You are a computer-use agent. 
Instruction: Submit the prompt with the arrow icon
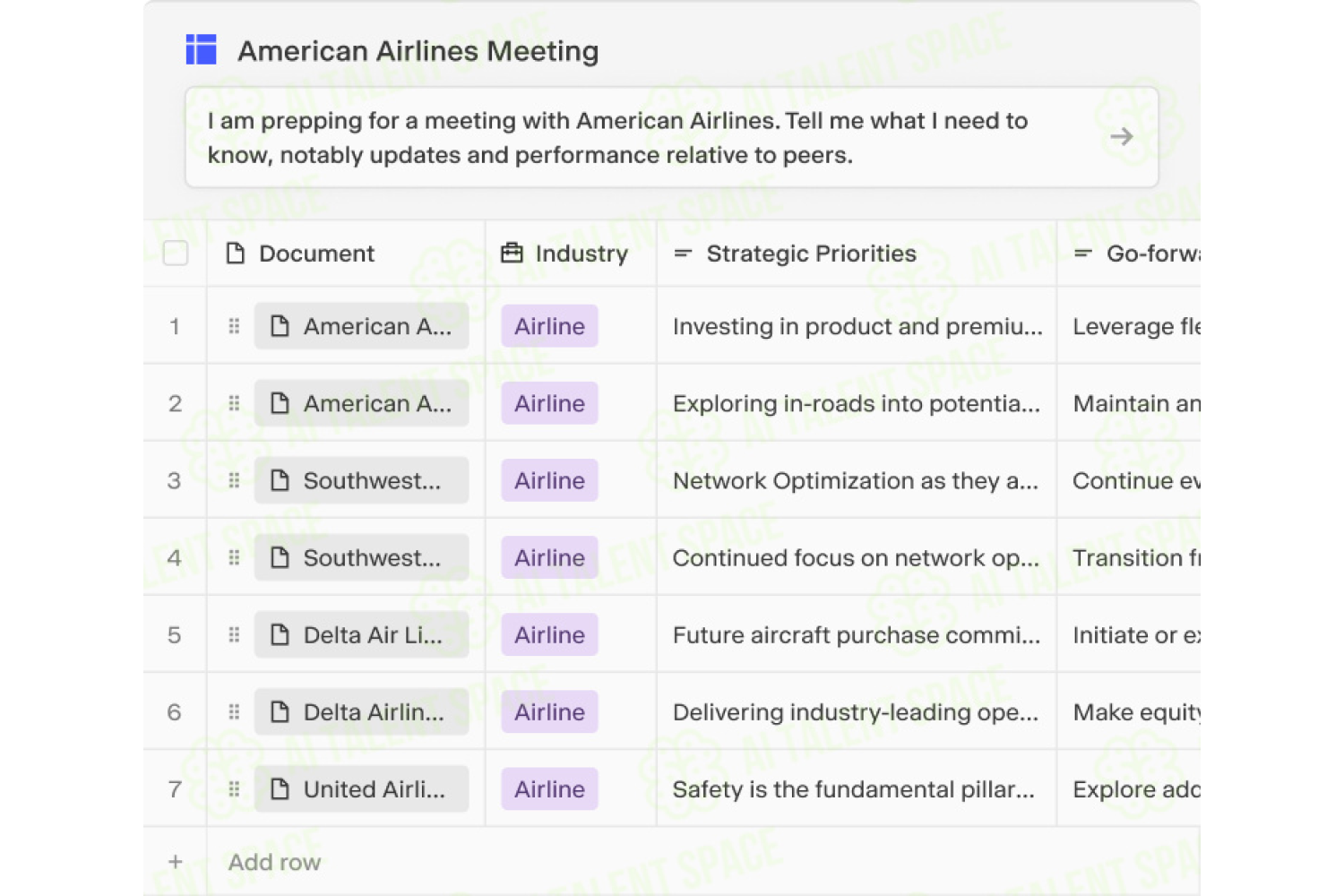(x=1121, y=137)
